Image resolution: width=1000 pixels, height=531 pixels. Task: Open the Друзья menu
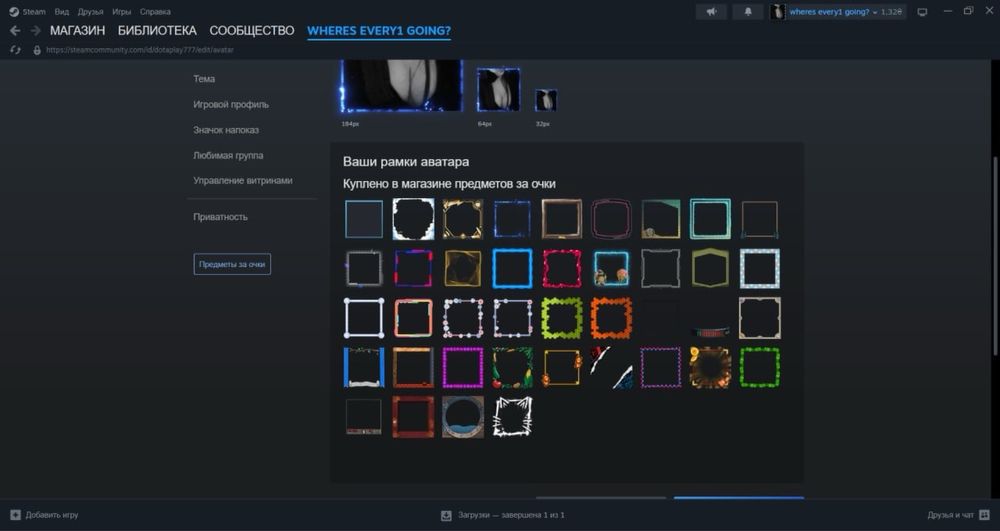[x=91, y=11]
